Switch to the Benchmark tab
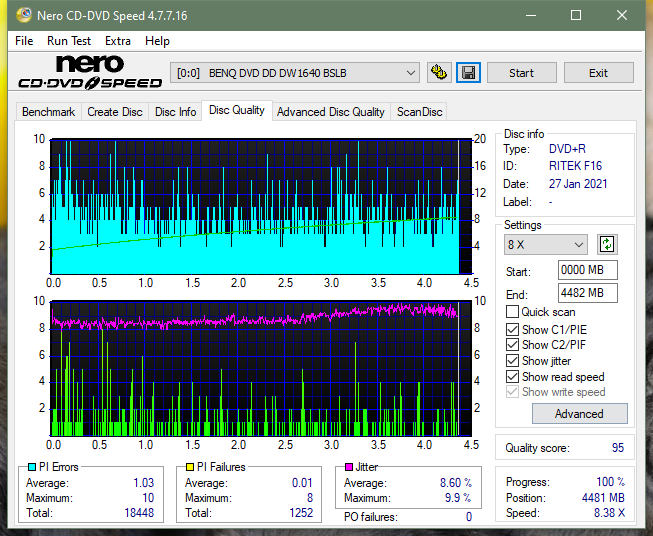Viewport: 653px width, 536px height. click(x=48, y=112)
